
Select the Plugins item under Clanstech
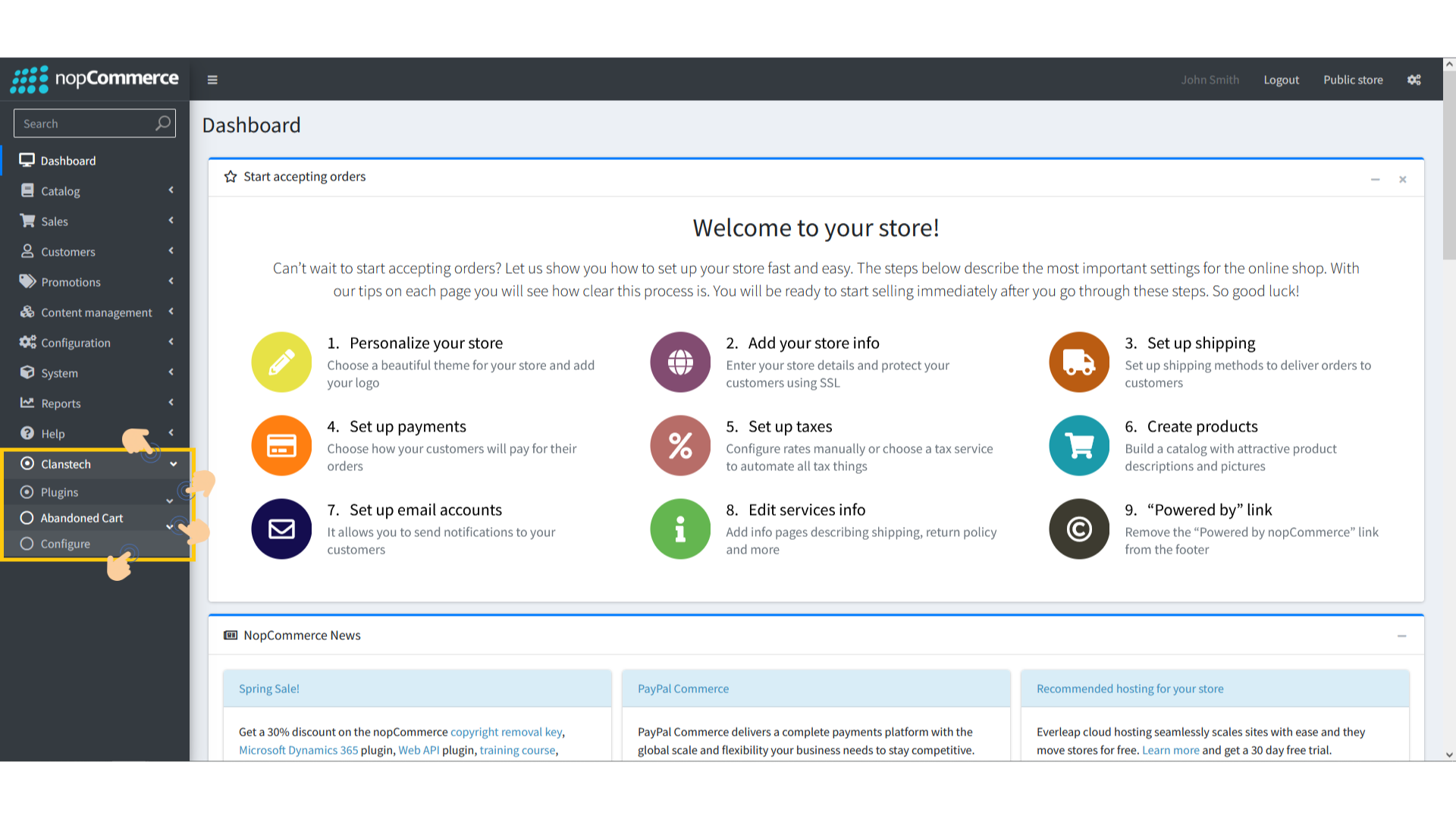(59, 492)
